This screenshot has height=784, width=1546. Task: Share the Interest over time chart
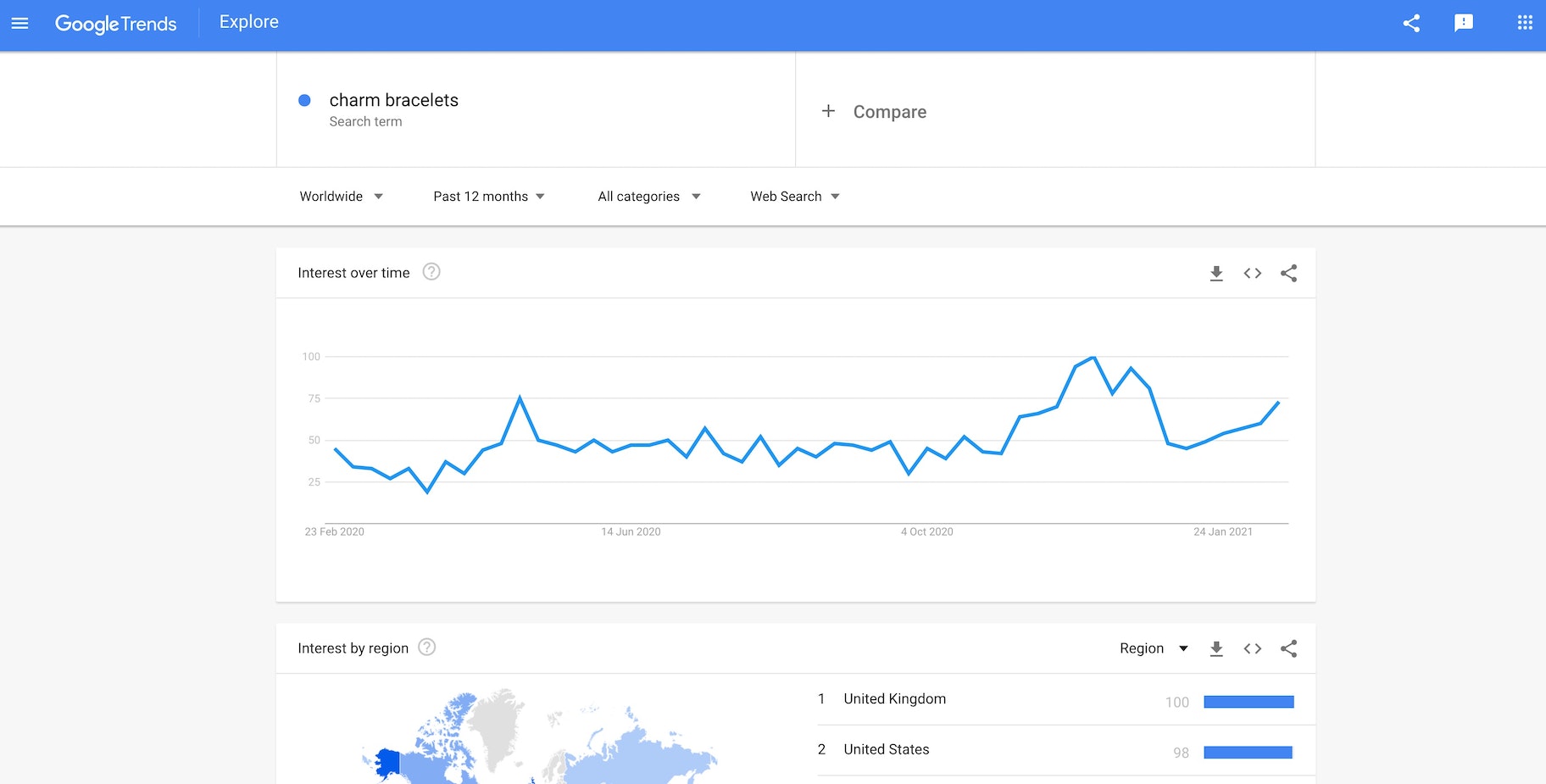(1289, 273)
